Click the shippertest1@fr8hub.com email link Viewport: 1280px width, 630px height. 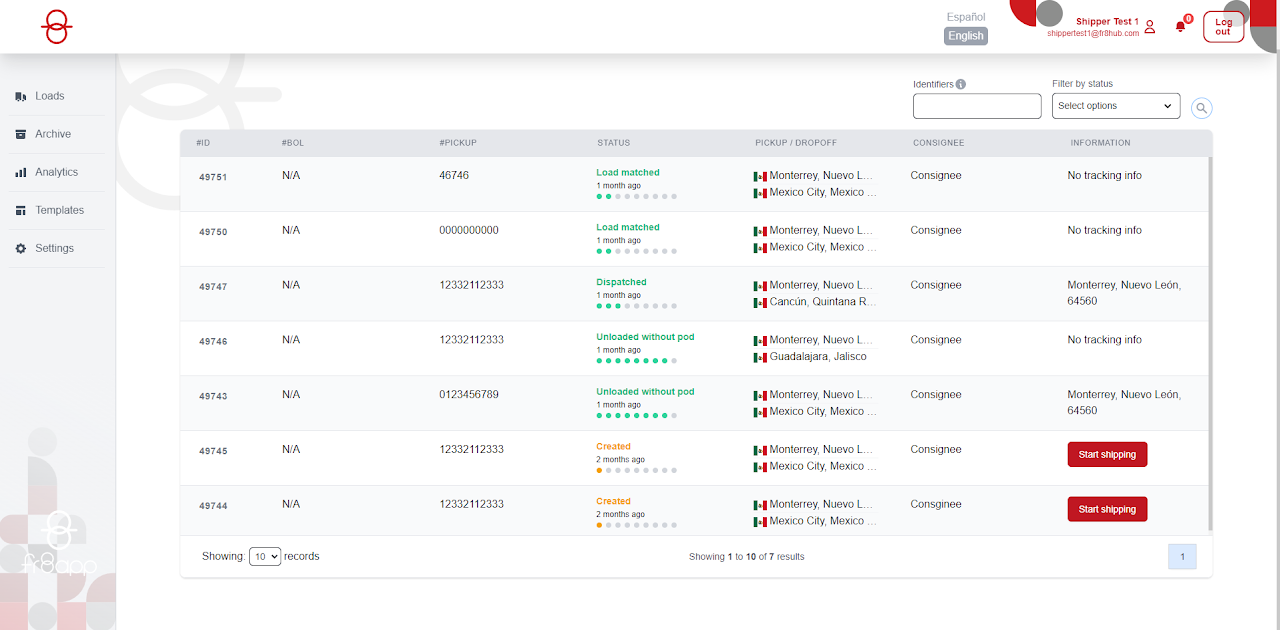(x=1093, y=33)
